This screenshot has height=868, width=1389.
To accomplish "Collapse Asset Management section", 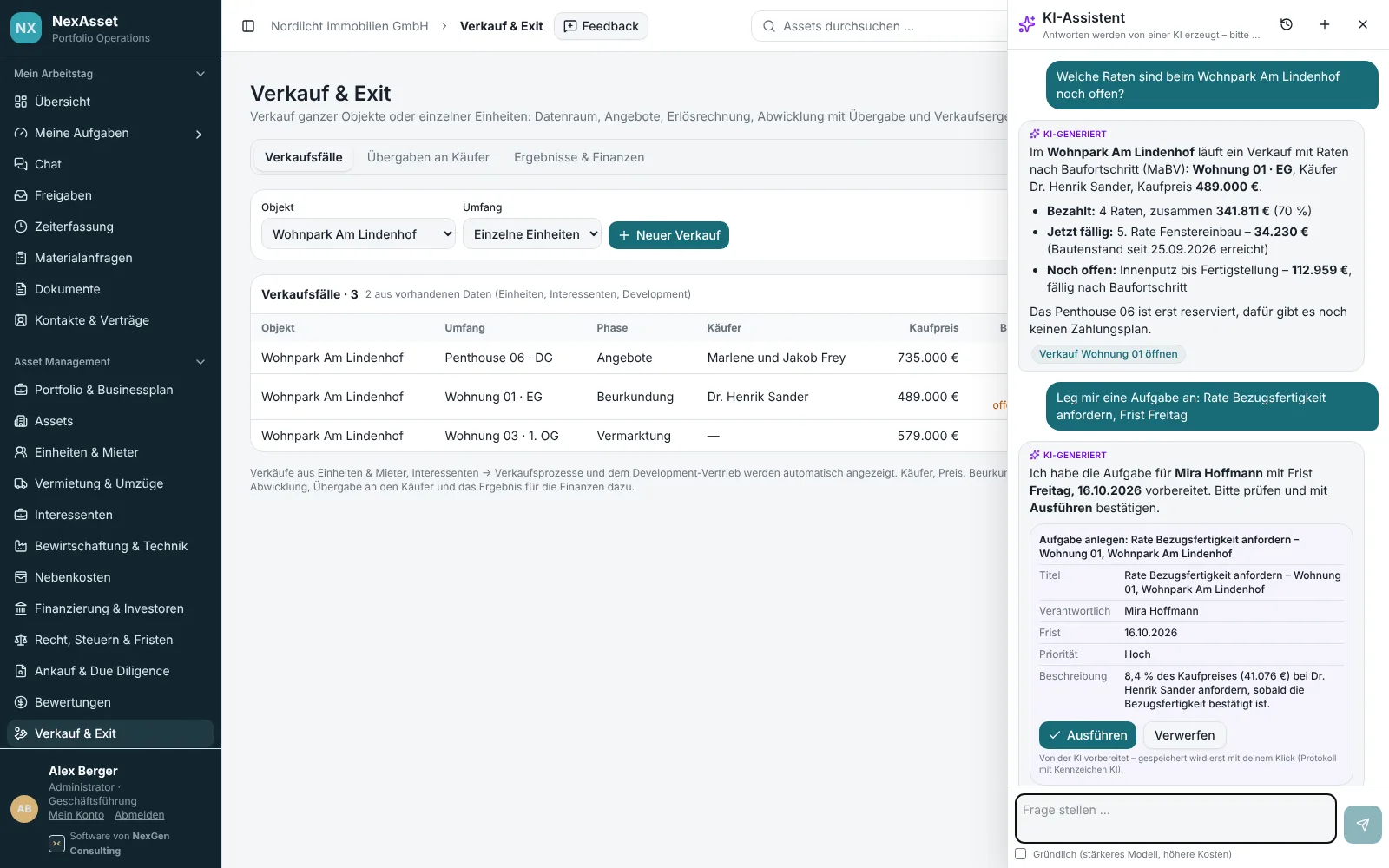I will coord(110,362).
